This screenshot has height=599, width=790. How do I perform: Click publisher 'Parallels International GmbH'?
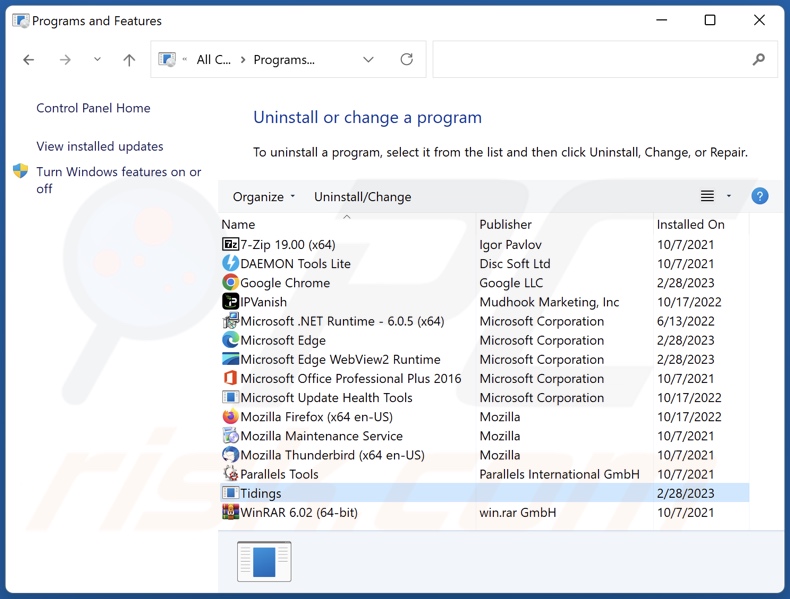pyautogui.click(x=559, y=474)
